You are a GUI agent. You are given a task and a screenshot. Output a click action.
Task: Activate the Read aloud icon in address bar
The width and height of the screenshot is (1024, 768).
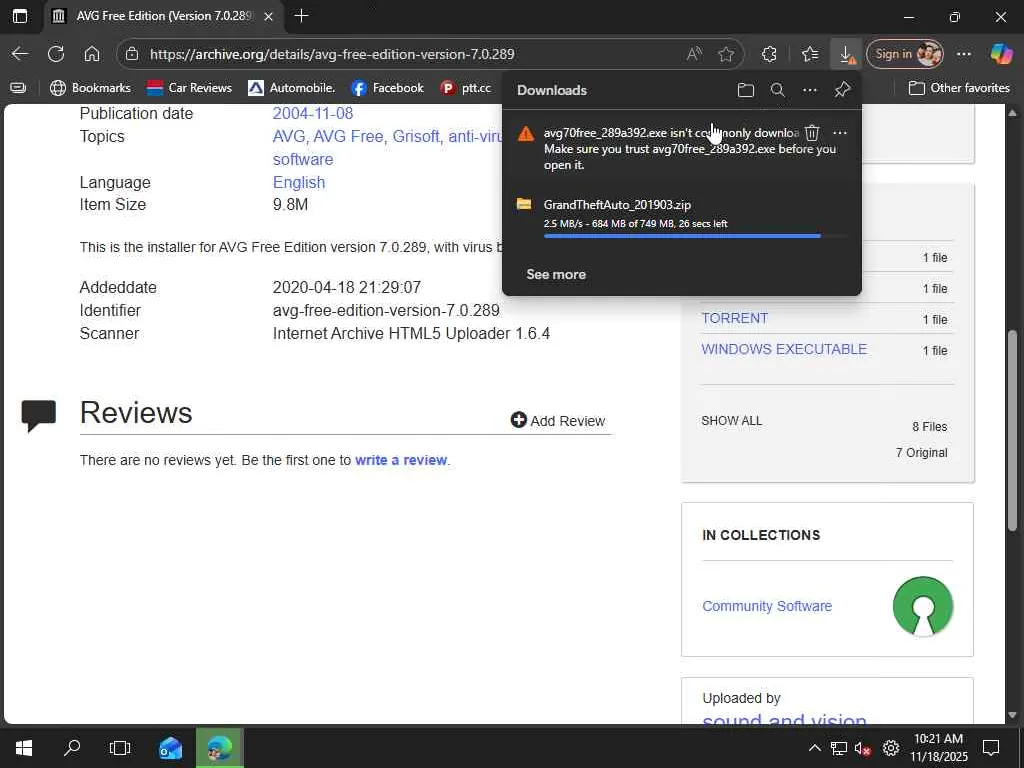click(694, 54)
